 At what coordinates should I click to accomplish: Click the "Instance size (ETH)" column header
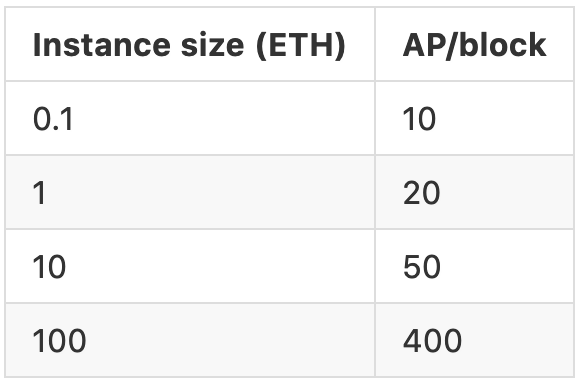click(x=190, y=44)
